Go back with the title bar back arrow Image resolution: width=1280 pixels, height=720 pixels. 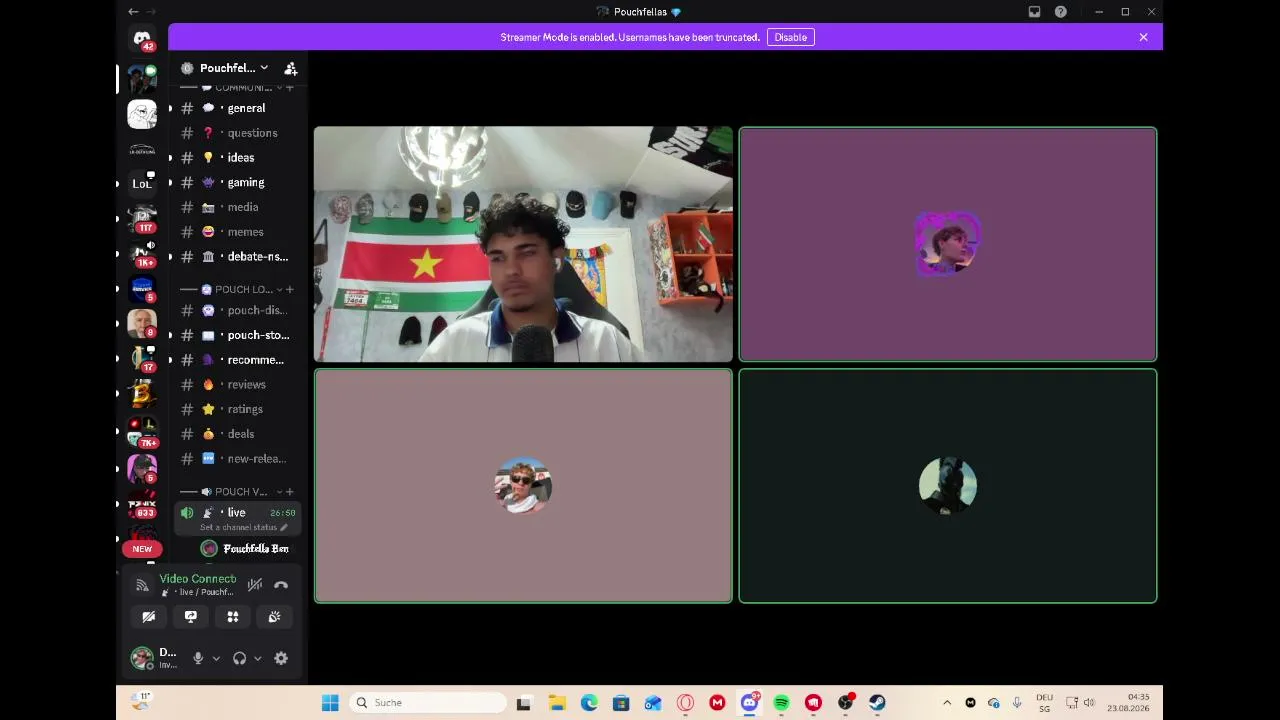coord(133,12)
